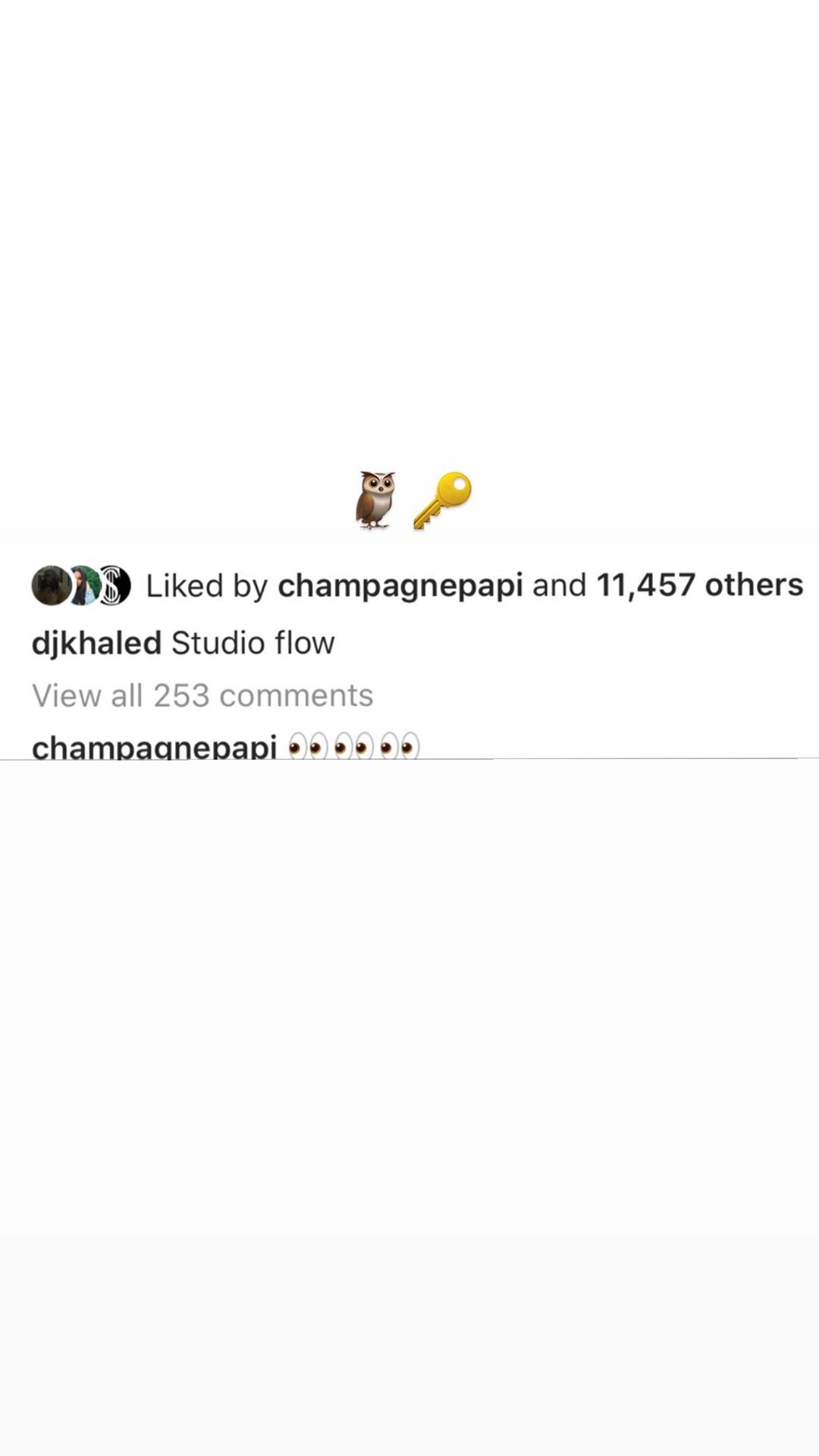Open the first dark liker avatar
This screenshot has height=1456, width=819.
coord(52,585)
